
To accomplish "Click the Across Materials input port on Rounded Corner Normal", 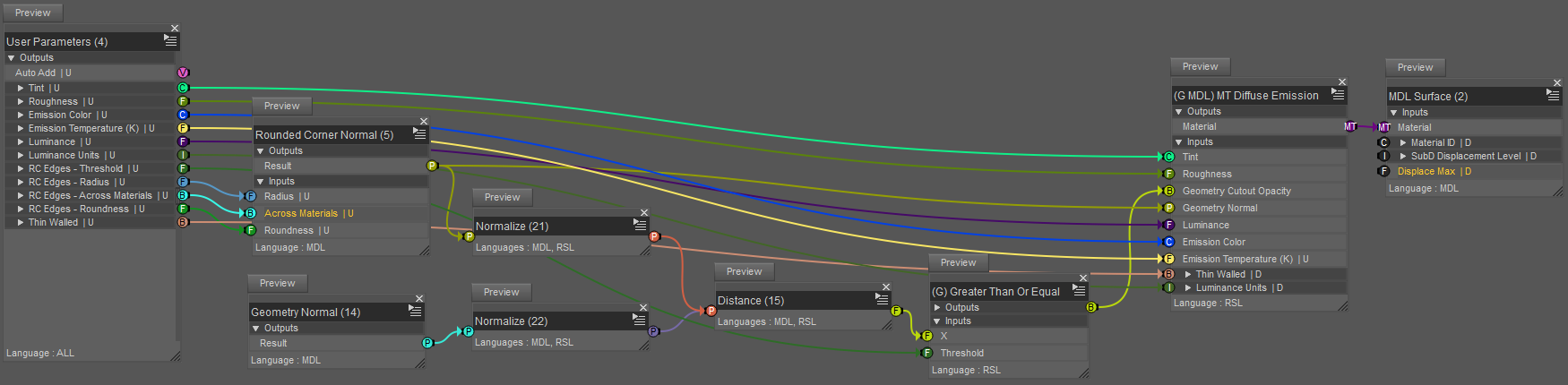I will click(x=251, y=213).
